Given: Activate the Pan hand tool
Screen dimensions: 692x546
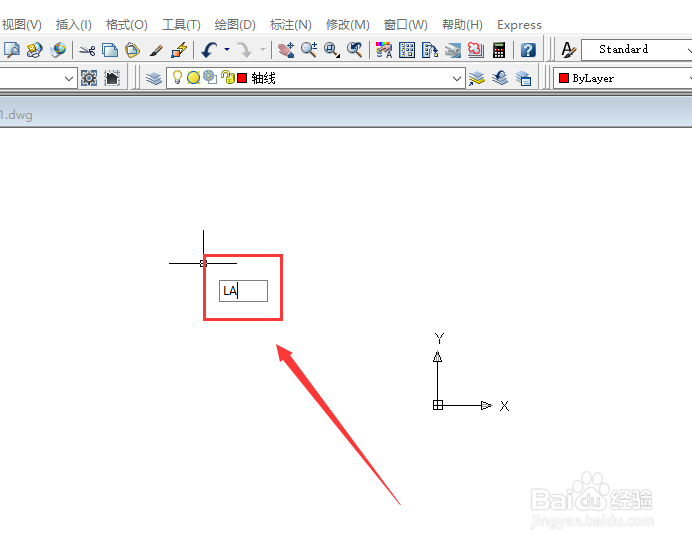Looking at the screenshot, I should [286, 50].
